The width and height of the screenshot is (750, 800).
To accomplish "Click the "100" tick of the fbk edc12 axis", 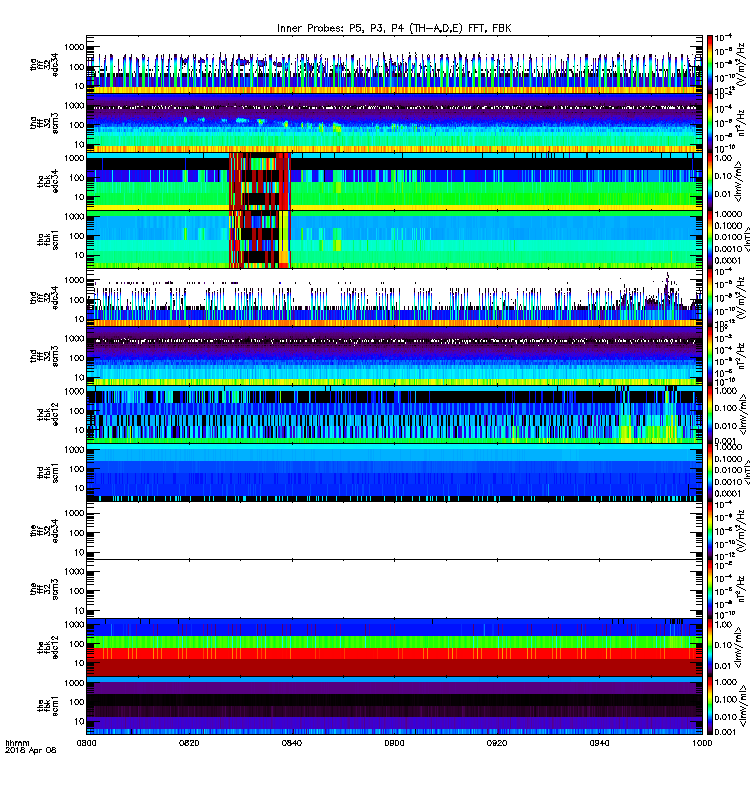I will 77,644.
